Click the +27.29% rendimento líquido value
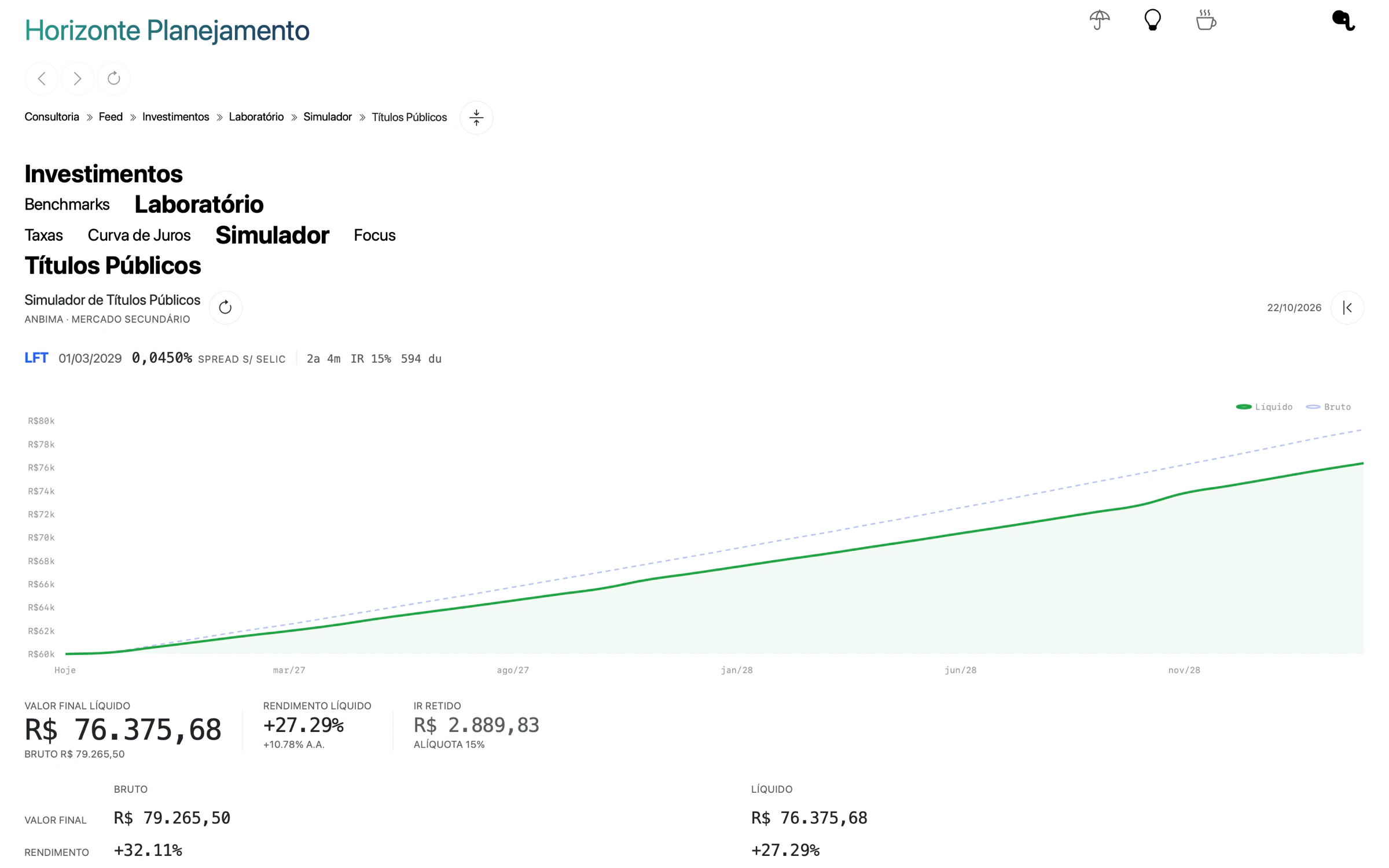Viewport: 1389px width, 868px height. [303, 724]
